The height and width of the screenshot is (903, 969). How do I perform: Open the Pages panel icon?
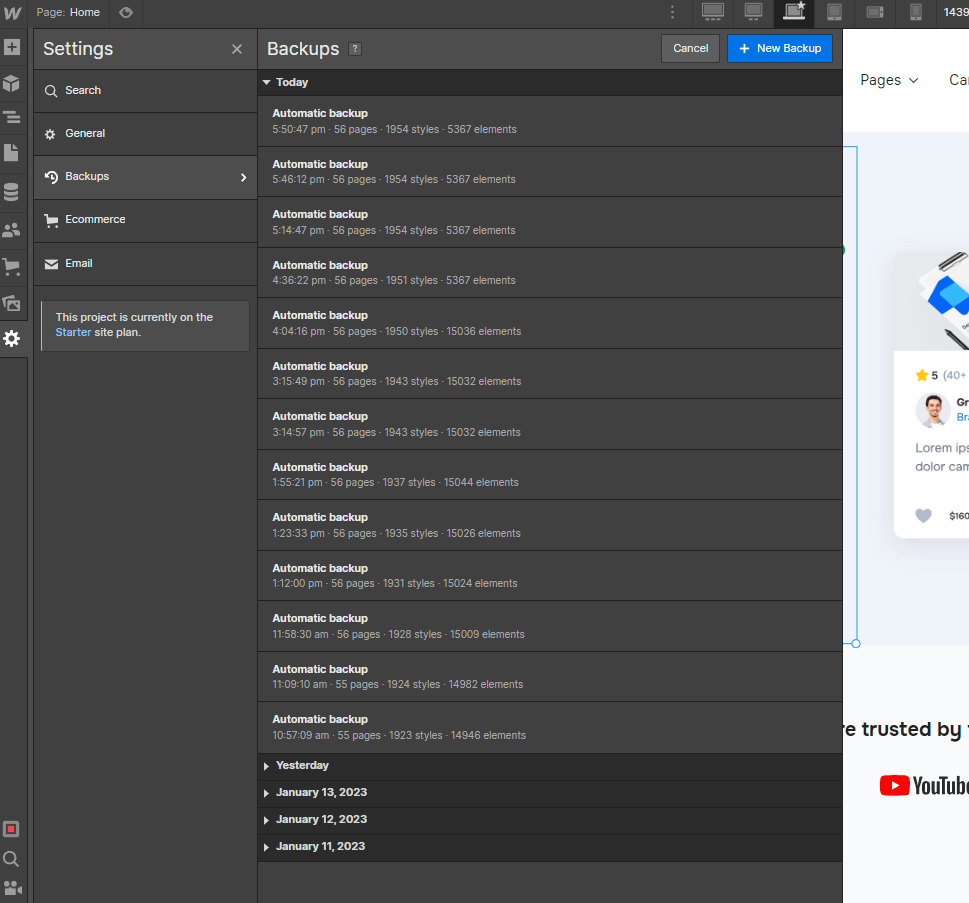tap(13, 153)
